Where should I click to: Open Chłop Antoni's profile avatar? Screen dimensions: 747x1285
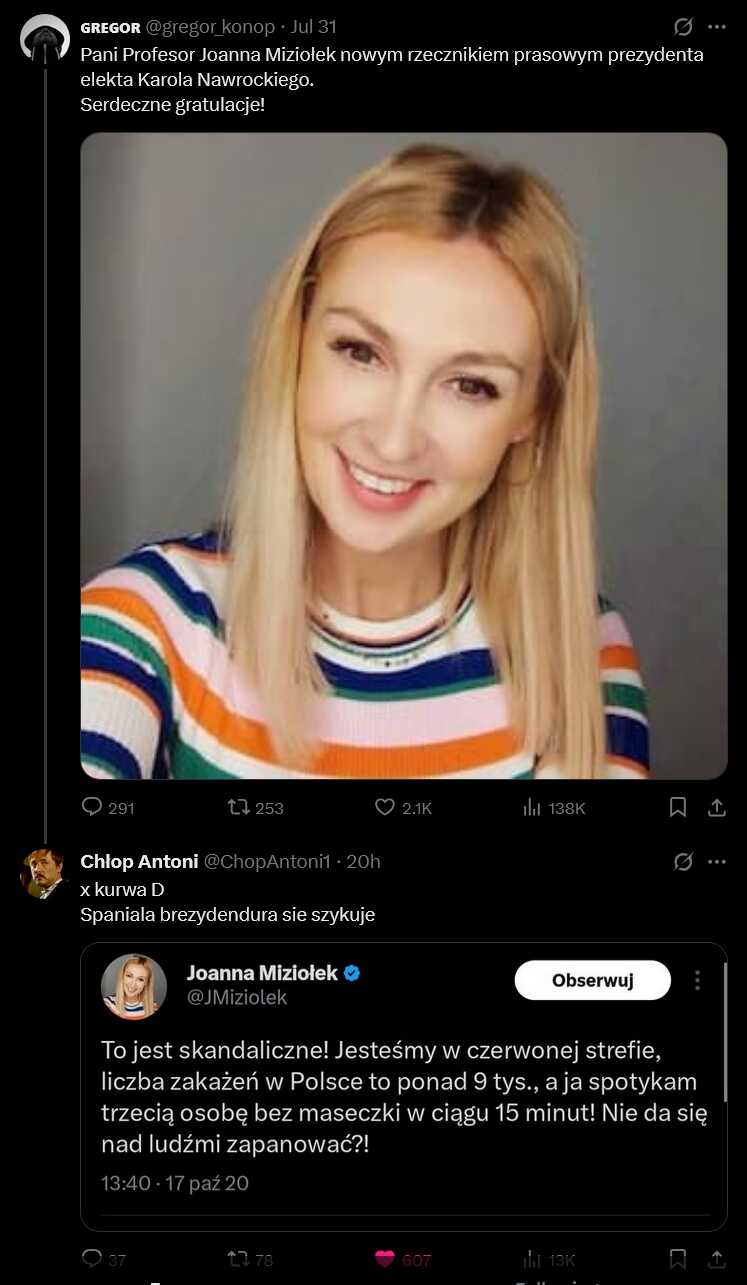44,874
